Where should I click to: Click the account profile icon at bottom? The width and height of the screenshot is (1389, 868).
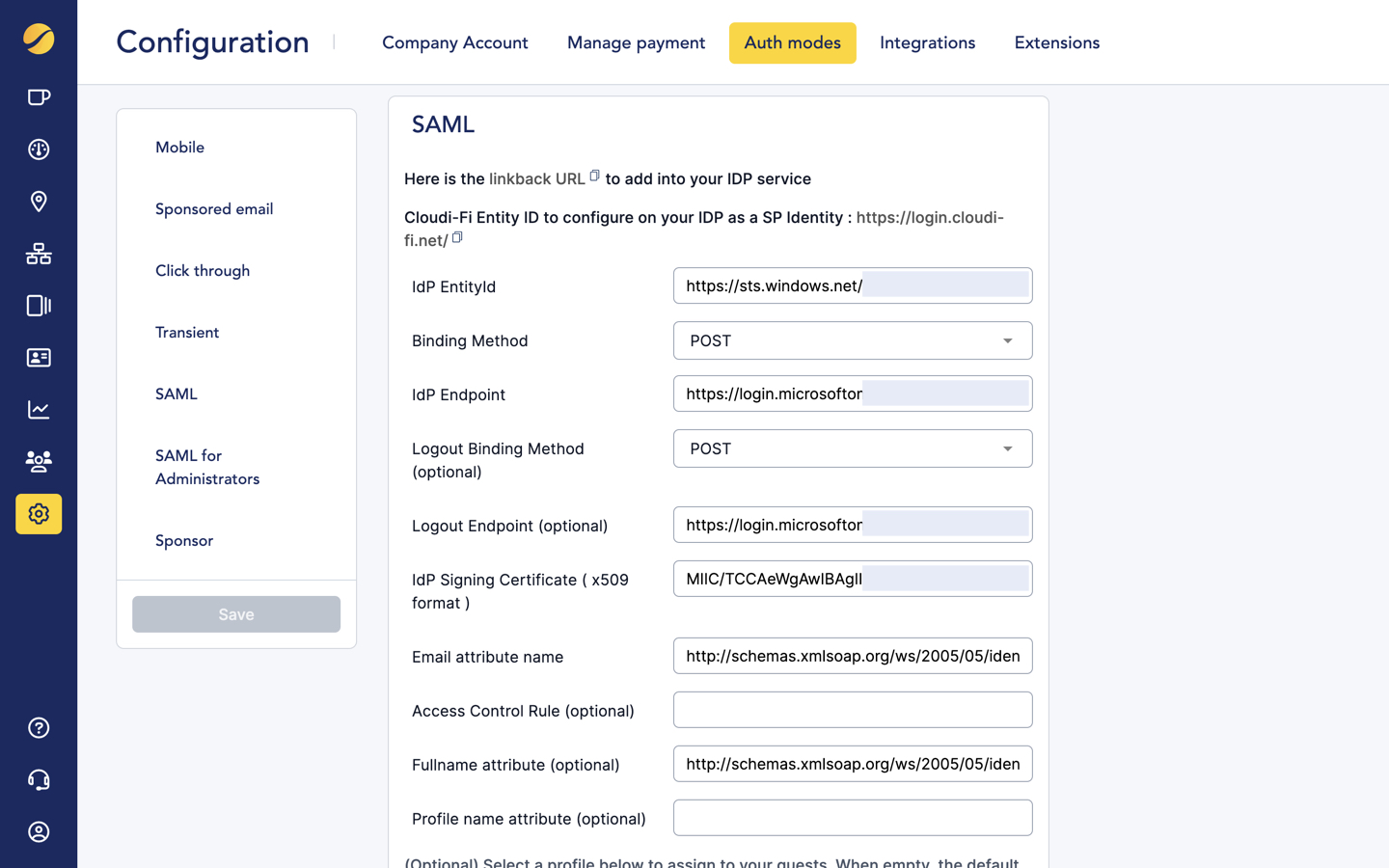pos(38,831)
